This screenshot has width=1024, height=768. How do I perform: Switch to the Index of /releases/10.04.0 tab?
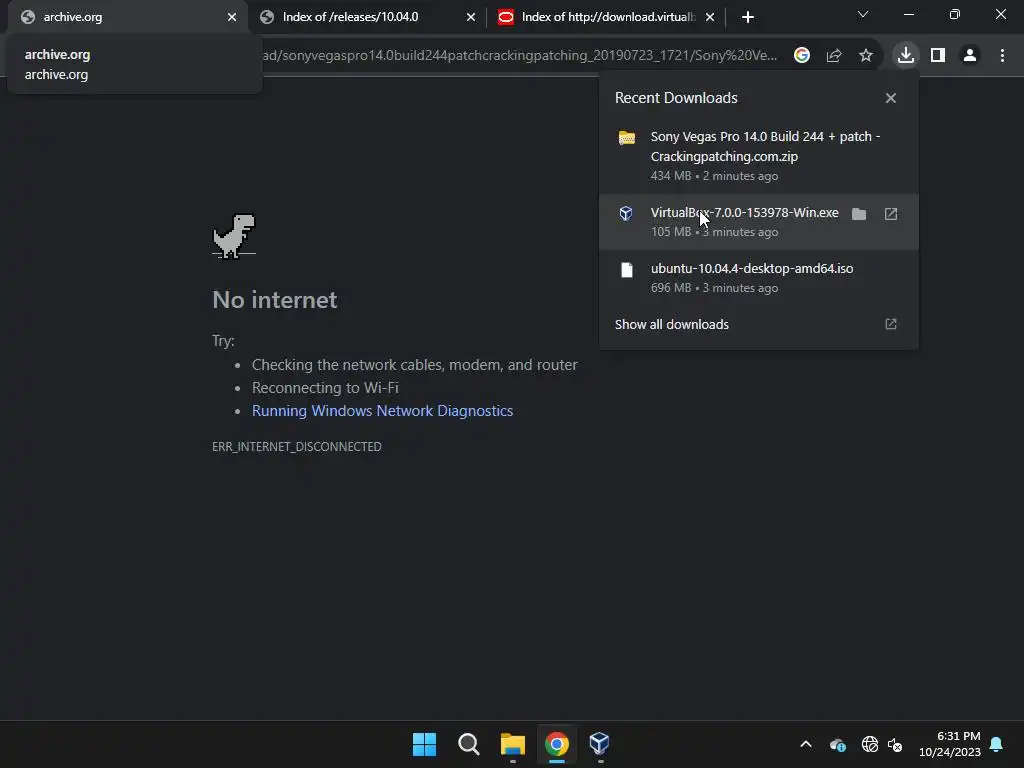[x=366, y=17]
